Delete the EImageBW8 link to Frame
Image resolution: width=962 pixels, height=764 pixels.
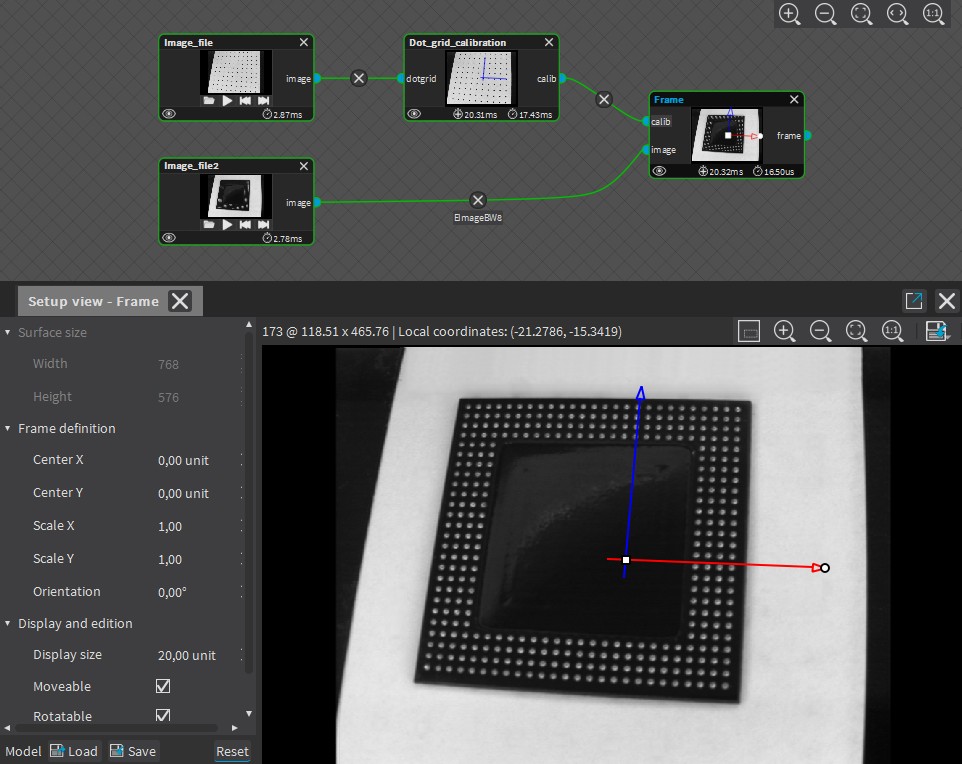coord(478,200)
